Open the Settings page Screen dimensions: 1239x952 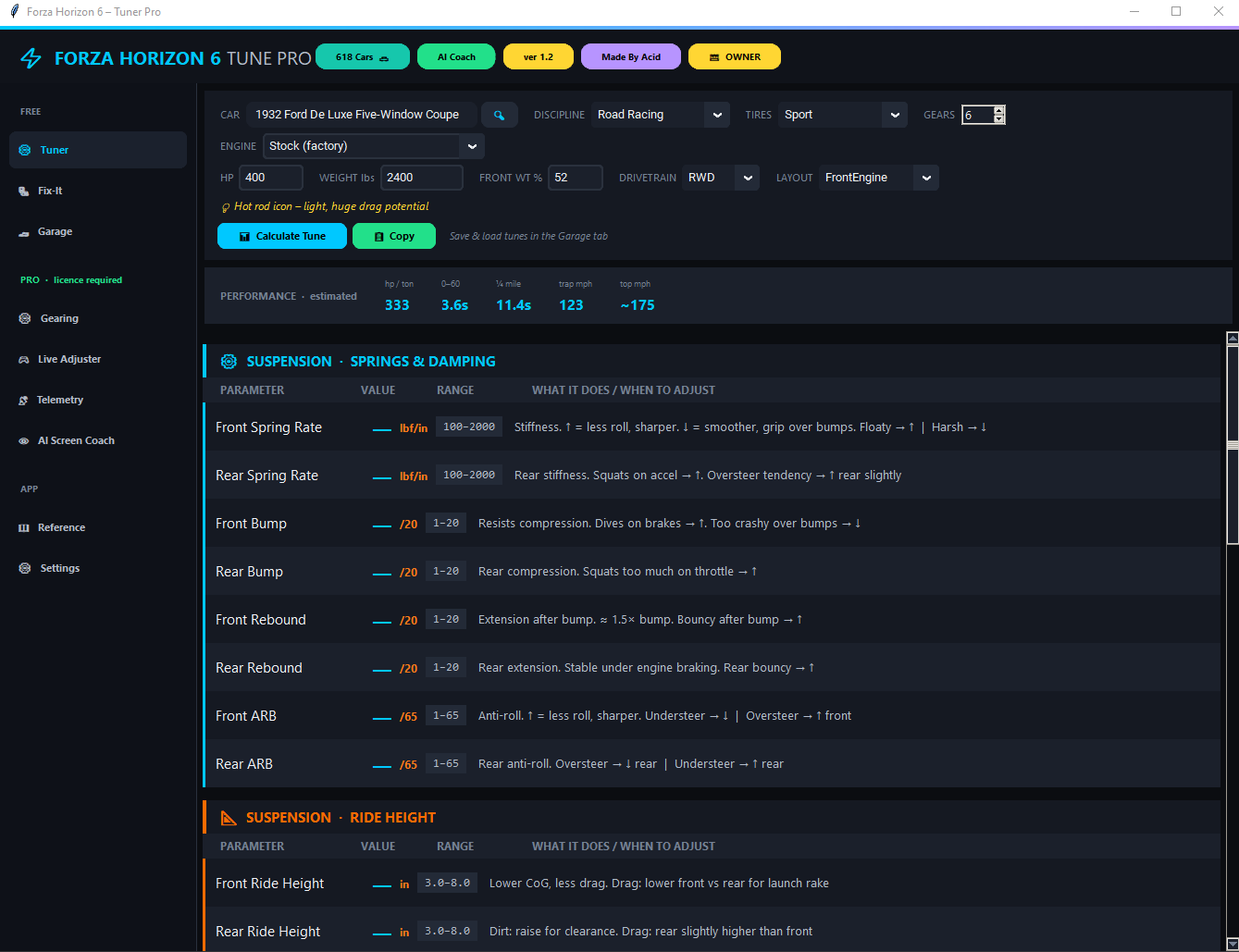click(98, 568)
